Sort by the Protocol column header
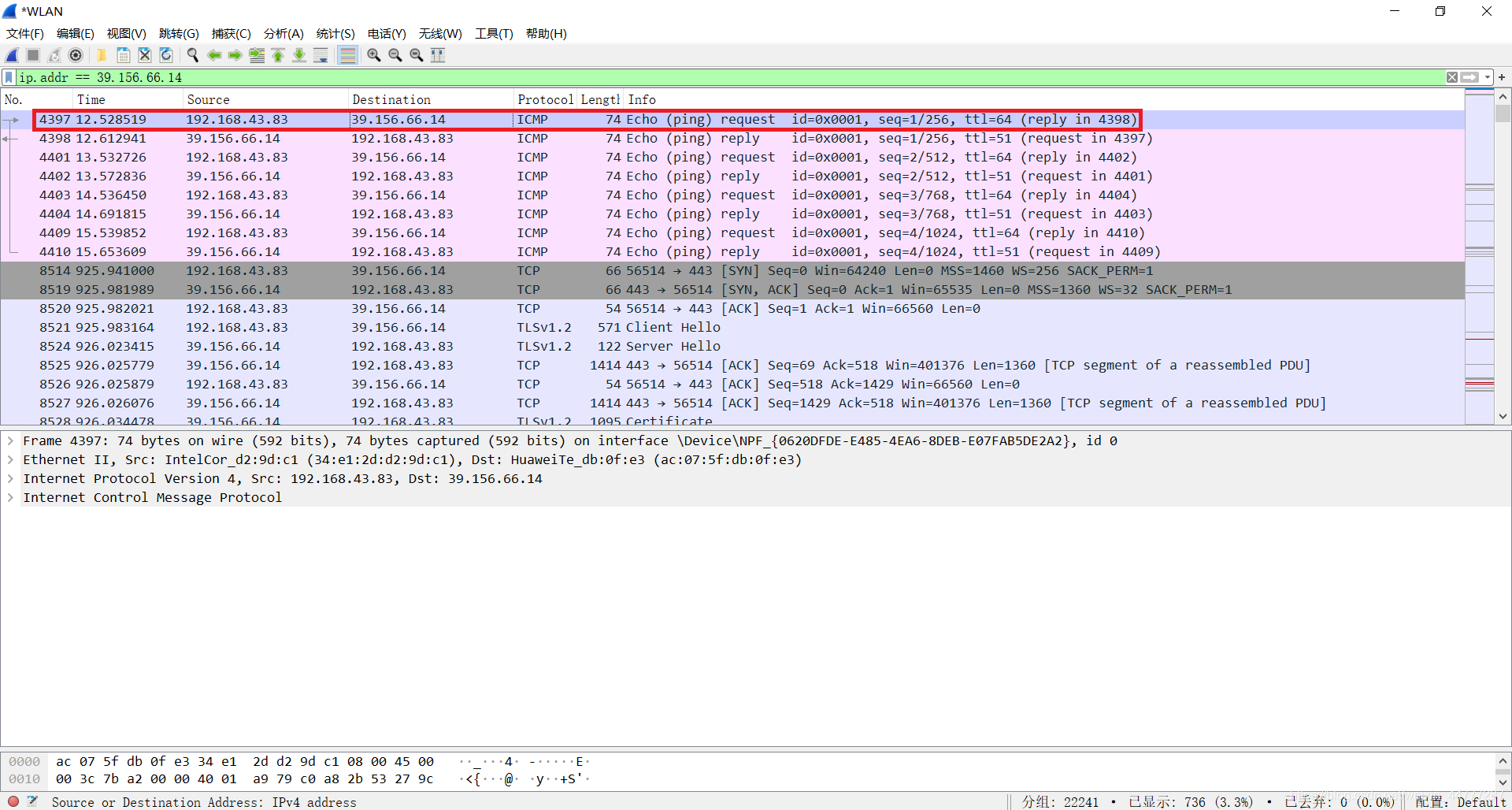This screenshot has height=810, width=1512. 545,99
